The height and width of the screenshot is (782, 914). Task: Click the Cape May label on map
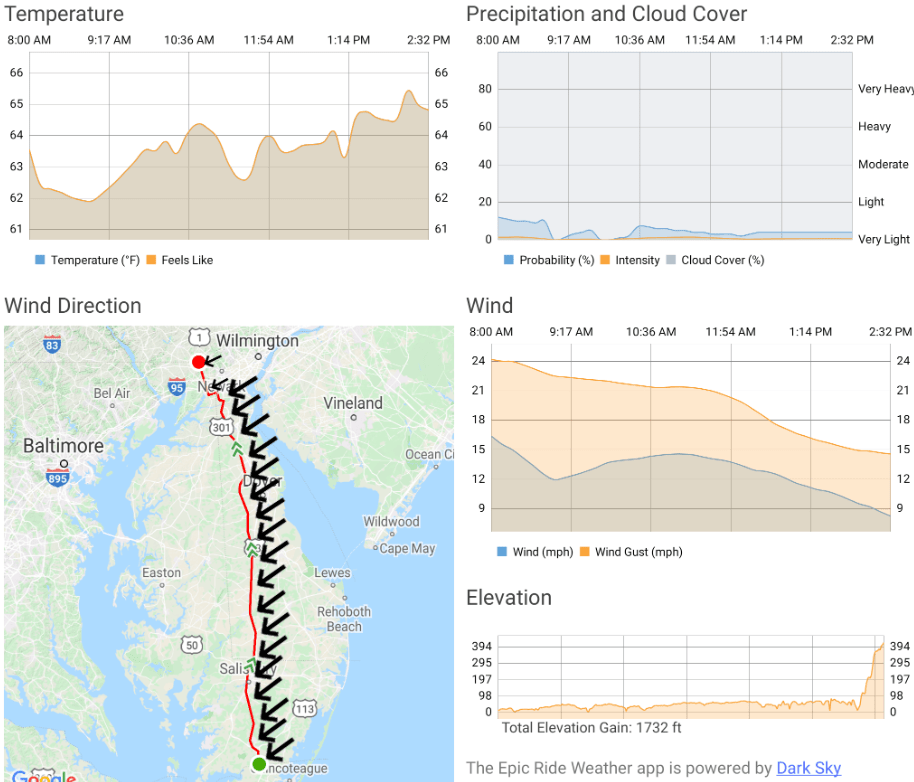(x=407, y=548)
